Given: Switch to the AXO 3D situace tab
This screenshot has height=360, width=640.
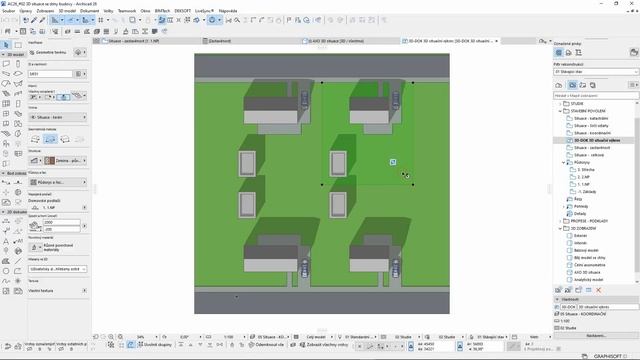Looking at the screenshot, I should coord(336,41).
